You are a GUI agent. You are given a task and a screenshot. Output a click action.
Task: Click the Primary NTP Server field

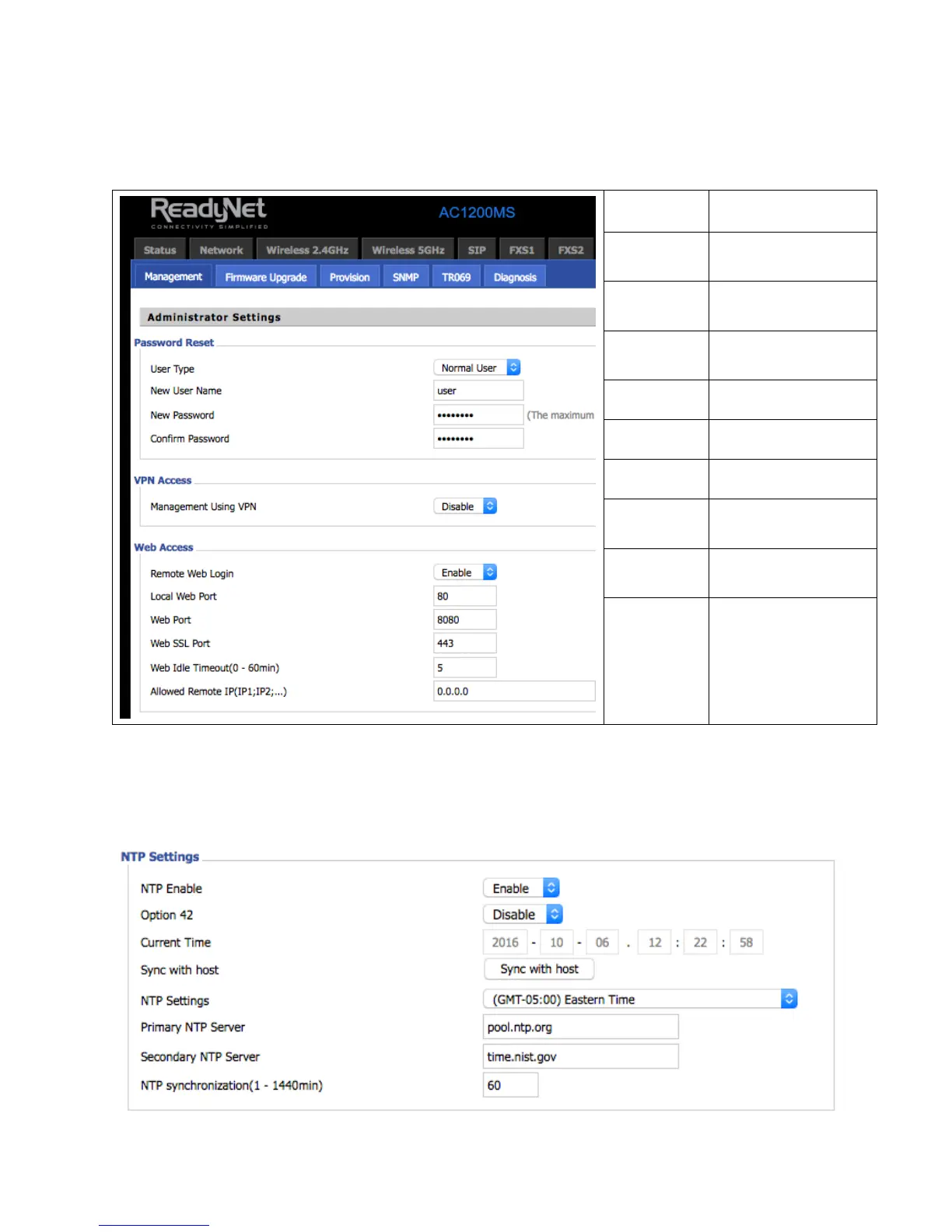581,1027
